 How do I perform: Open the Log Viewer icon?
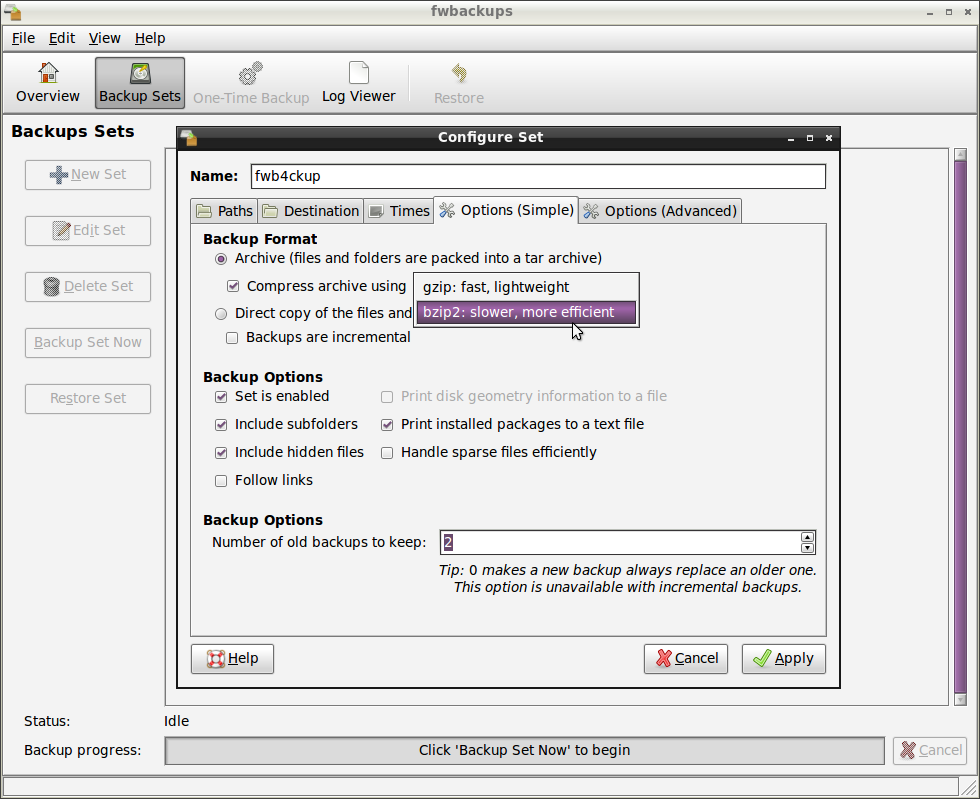pos(358,83)
